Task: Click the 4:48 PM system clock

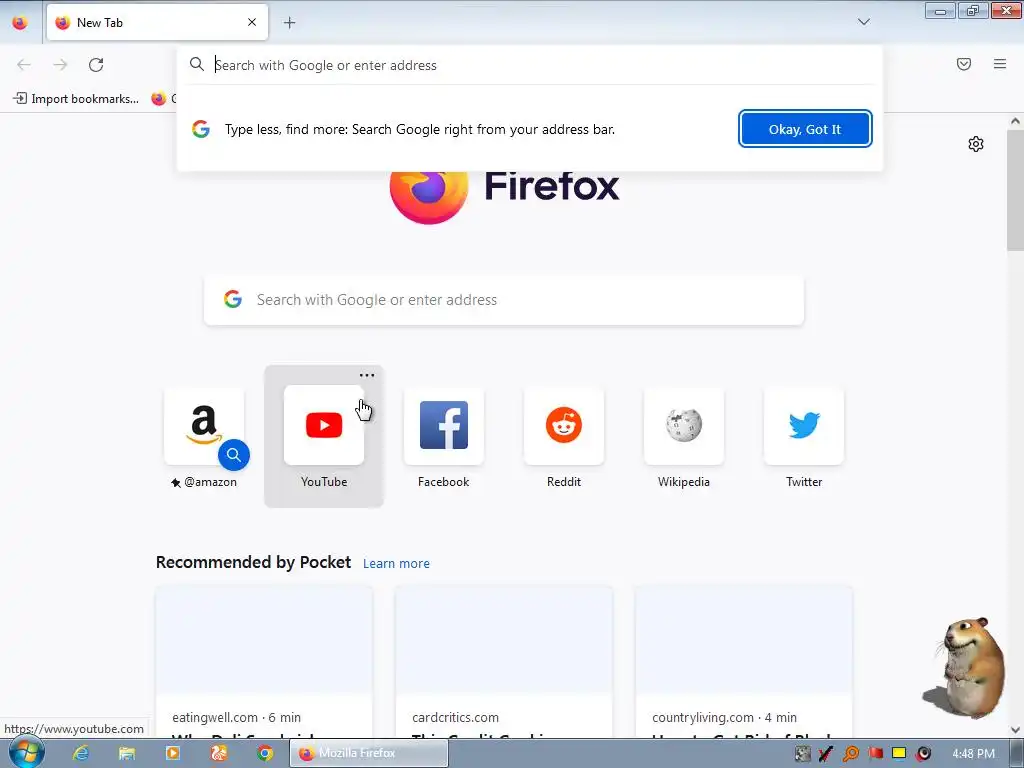Action: pos(973,753)
